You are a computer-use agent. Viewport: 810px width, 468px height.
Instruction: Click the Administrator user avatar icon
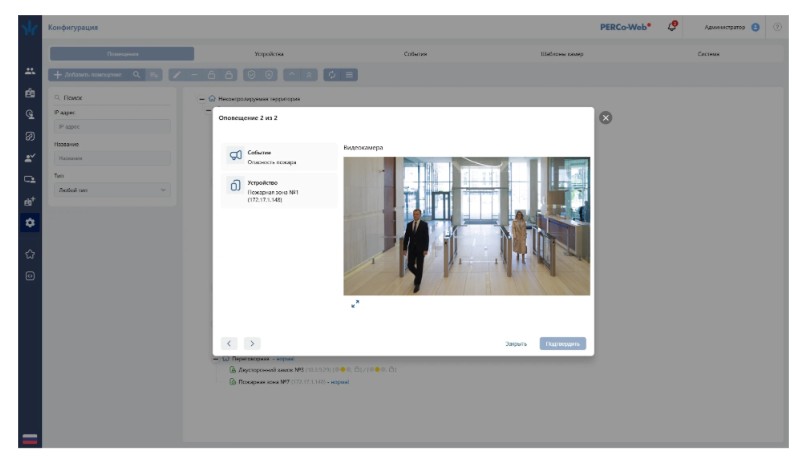[x=755, y=27]
